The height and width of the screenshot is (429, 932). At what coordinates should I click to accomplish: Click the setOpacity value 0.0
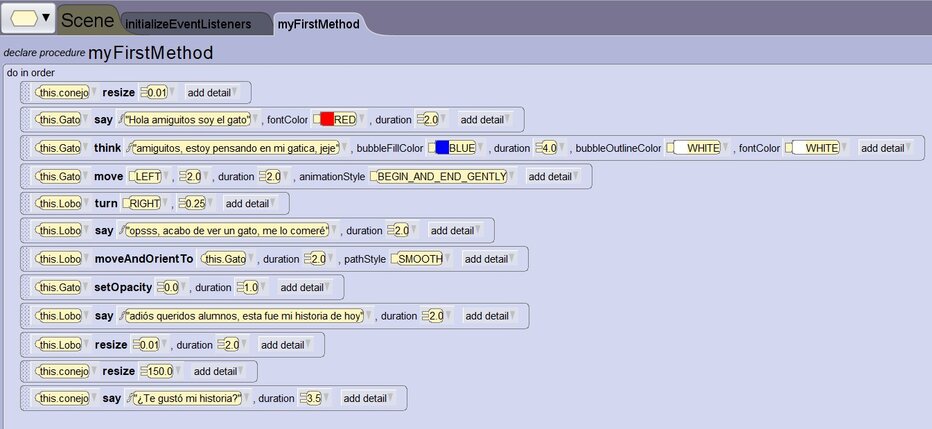169,287
